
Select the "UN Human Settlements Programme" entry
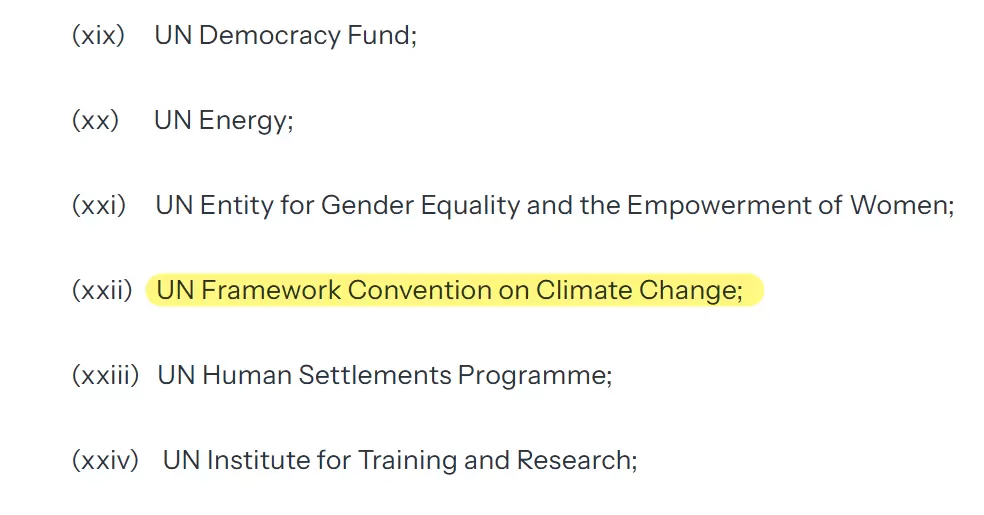(384, 376)
